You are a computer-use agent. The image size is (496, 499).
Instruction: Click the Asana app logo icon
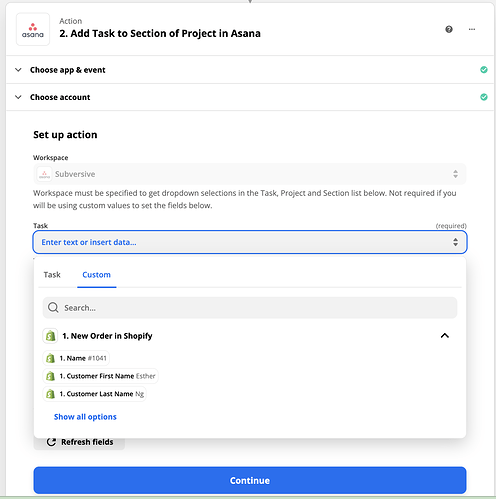click(x=33, y=29)
